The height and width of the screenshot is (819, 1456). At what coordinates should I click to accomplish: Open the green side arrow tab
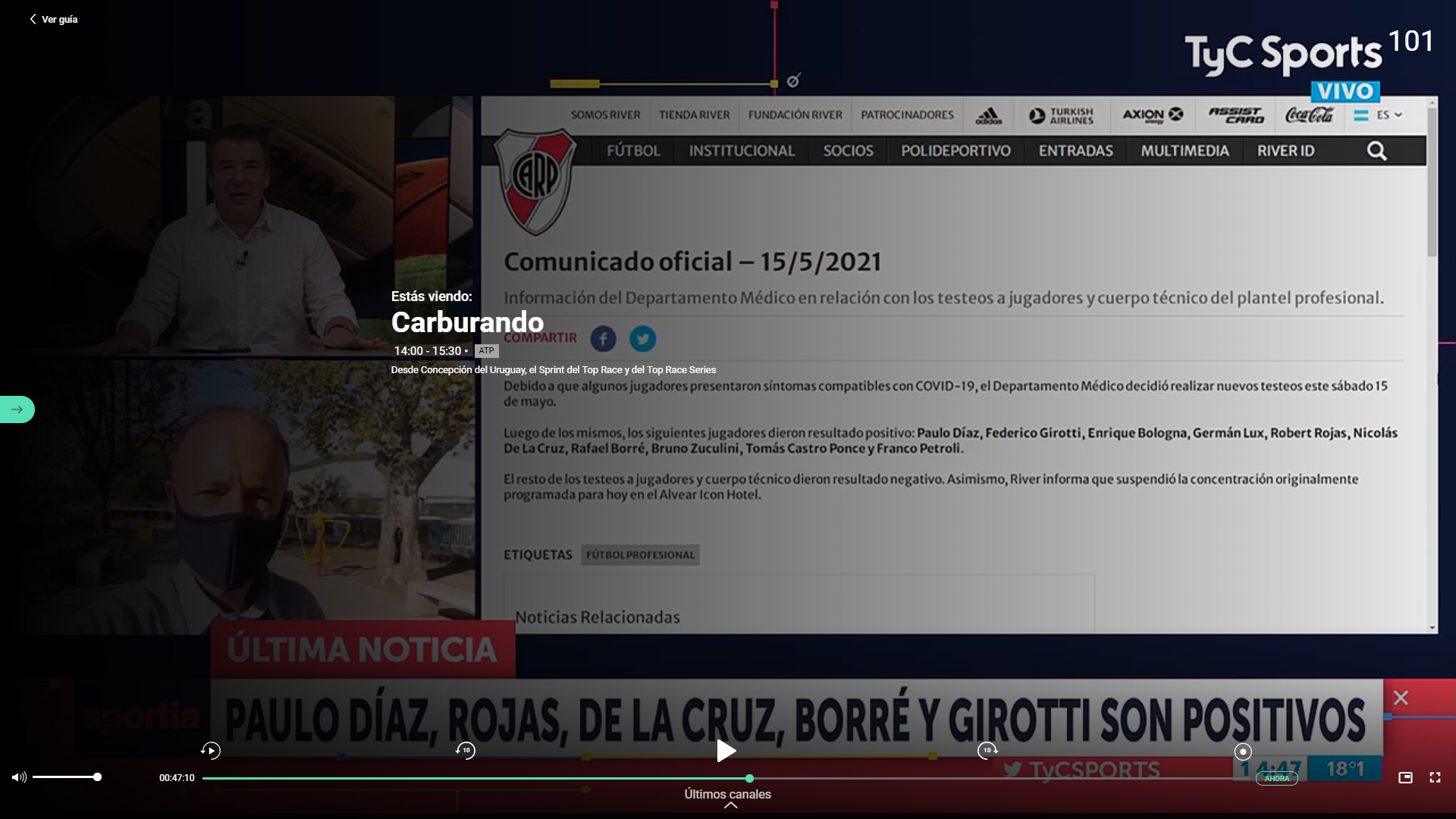click(17, 409)
